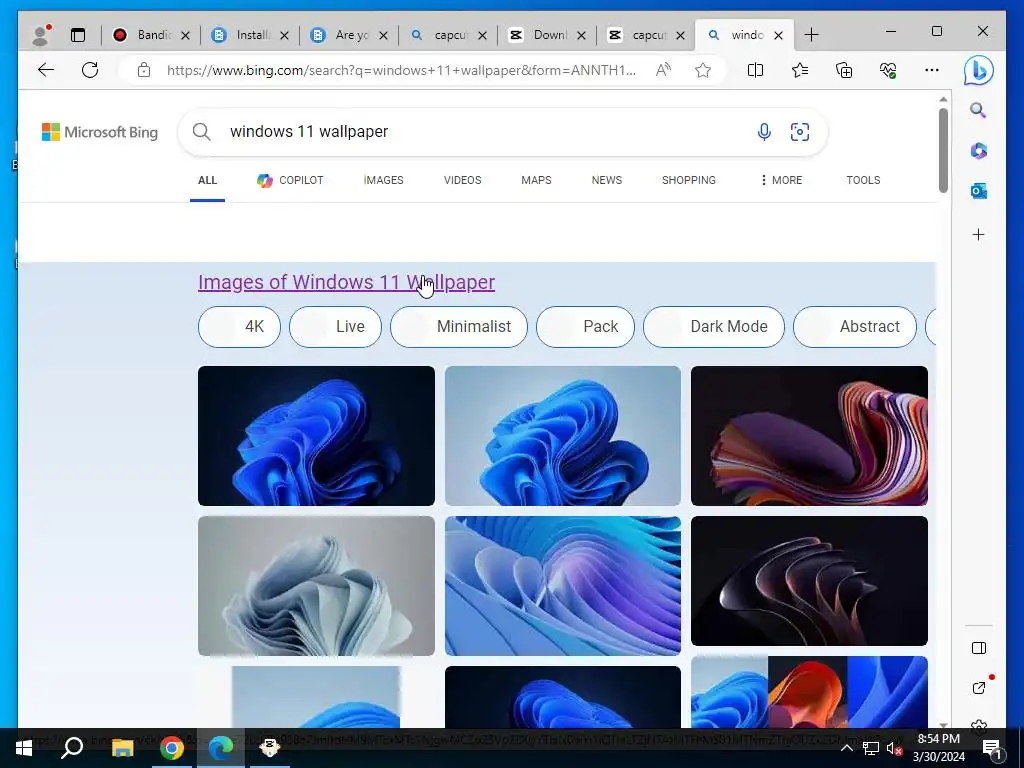
Task: Close the Bandicam tab
Action: (185, 35)
